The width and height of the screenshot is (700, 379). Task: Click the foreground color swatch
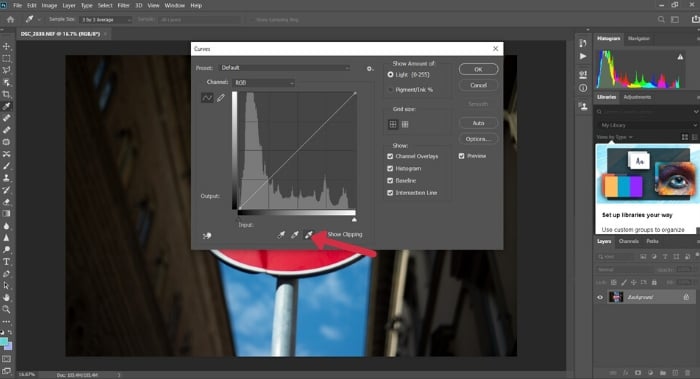[4, 342]
